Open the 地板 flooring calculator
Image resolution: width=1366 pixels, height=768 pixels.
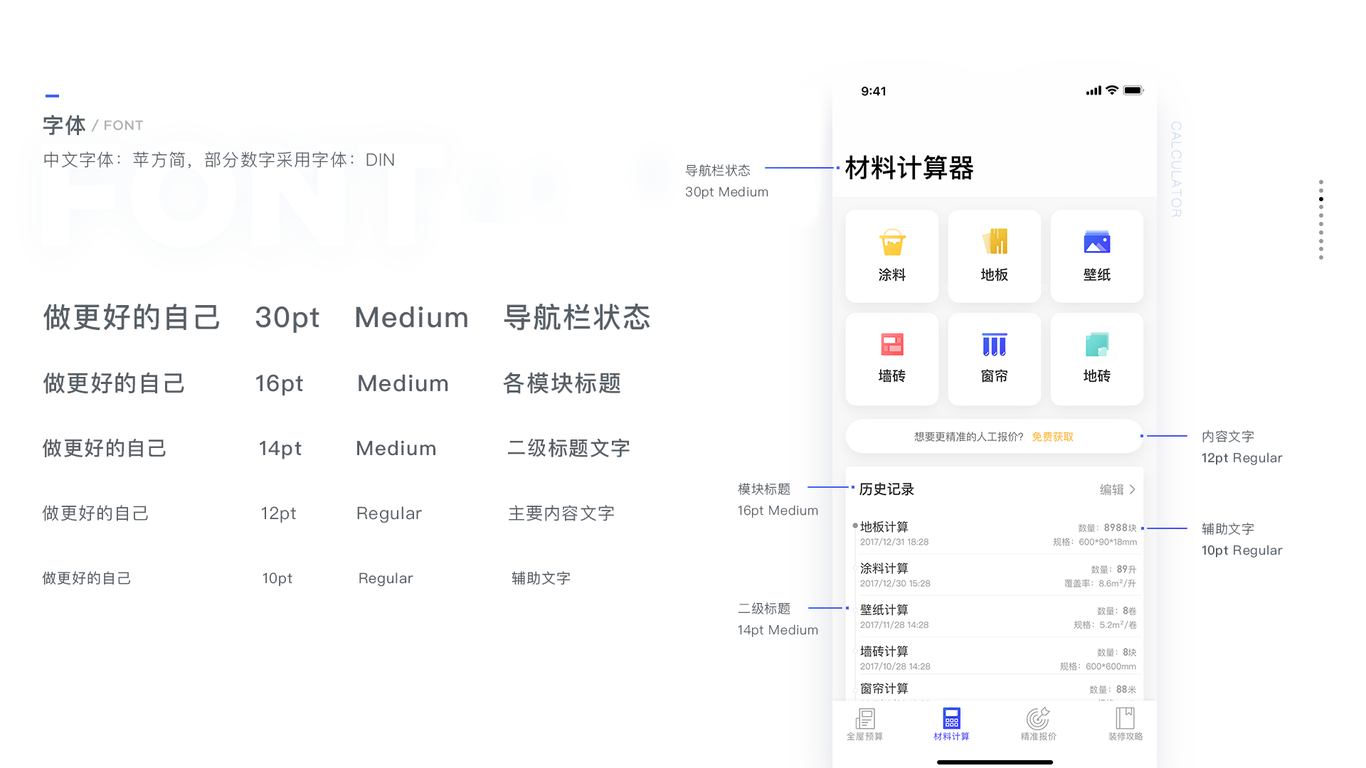pyautogui.click(x=994, y=256)
